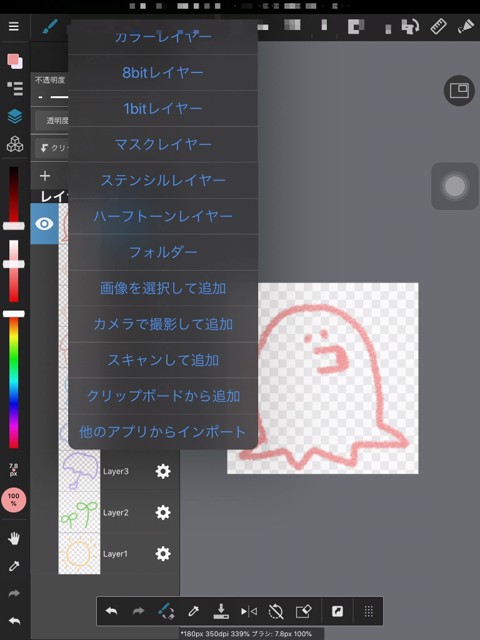Select the Layer1 sun thumbnail
The height and width of the screenshot is (640, 480).
click(x=79, y=553)
